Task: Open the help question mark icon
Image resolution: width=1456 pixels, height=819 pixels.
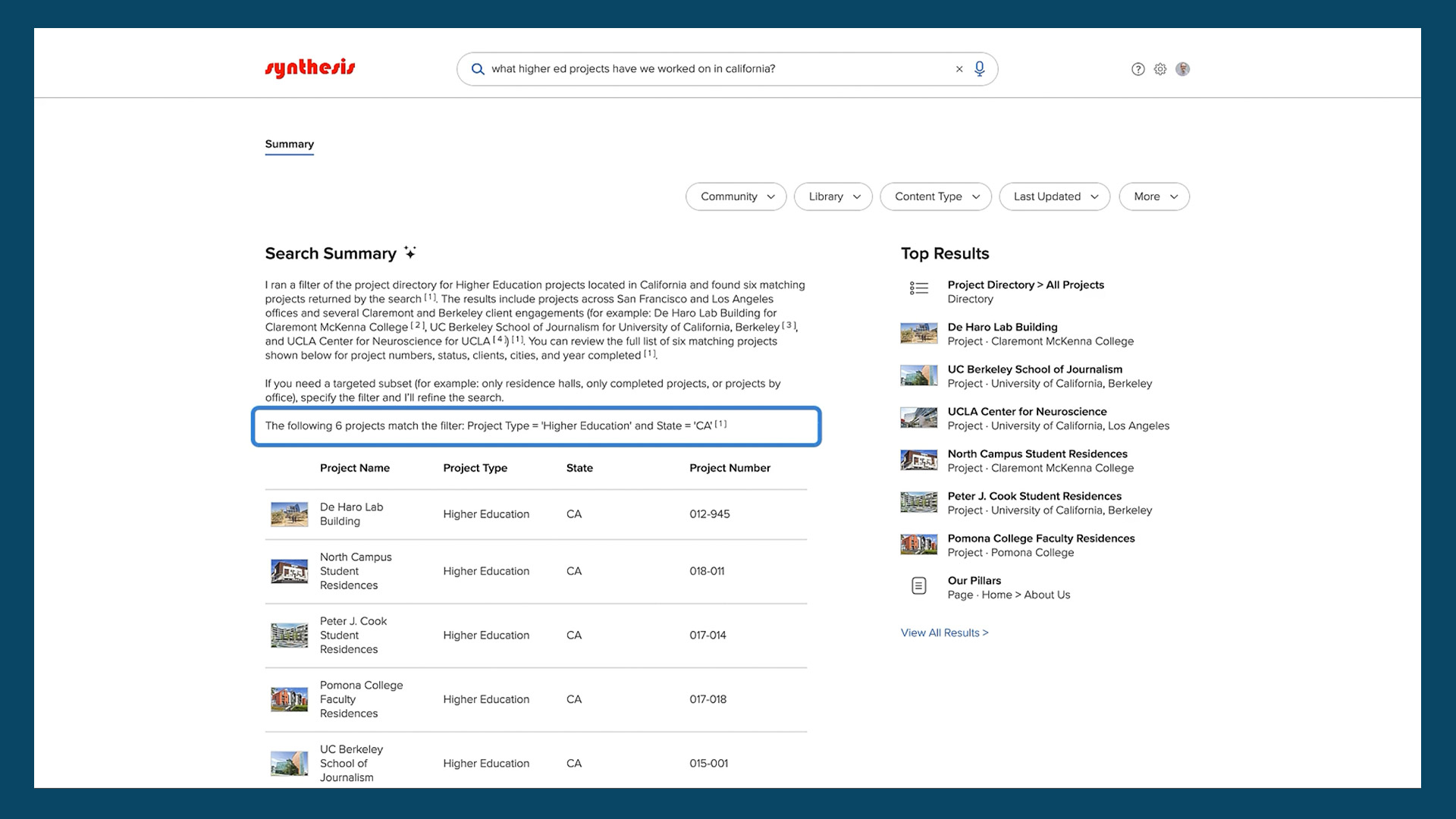Action: pyautogui.click(x=1137, y=69)
